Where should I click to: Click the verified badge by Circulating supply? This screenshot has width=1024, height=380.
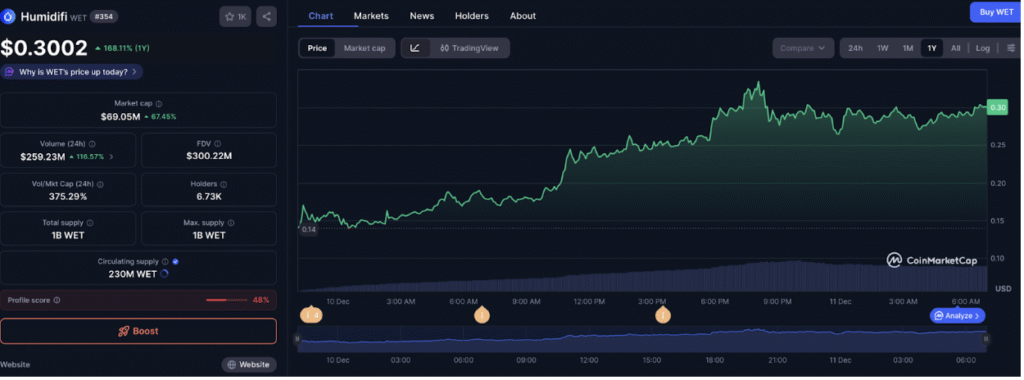(x=175, y=262)
